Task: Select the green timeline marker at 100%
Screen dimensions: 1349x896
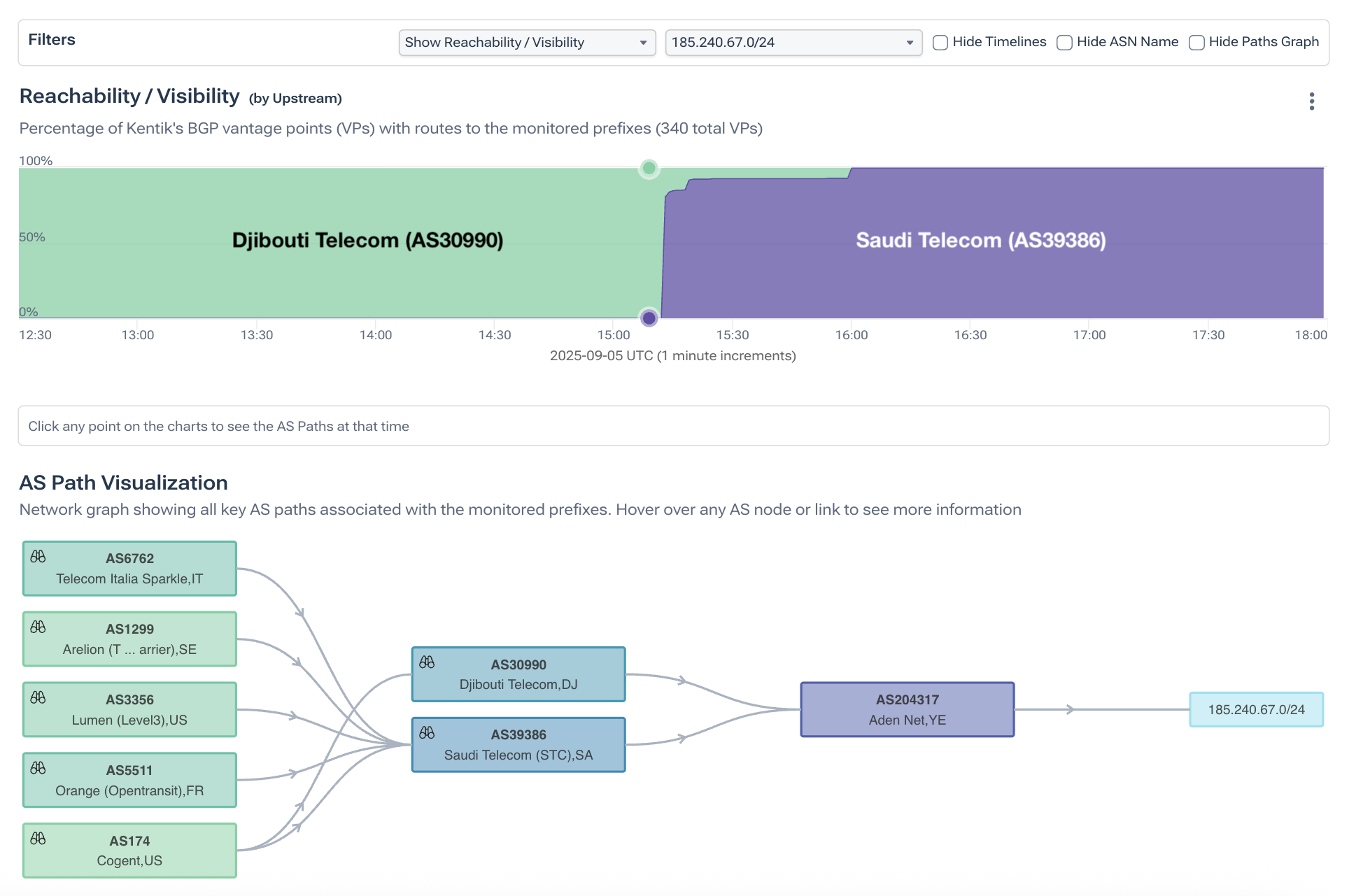Action: coord(649,168)
